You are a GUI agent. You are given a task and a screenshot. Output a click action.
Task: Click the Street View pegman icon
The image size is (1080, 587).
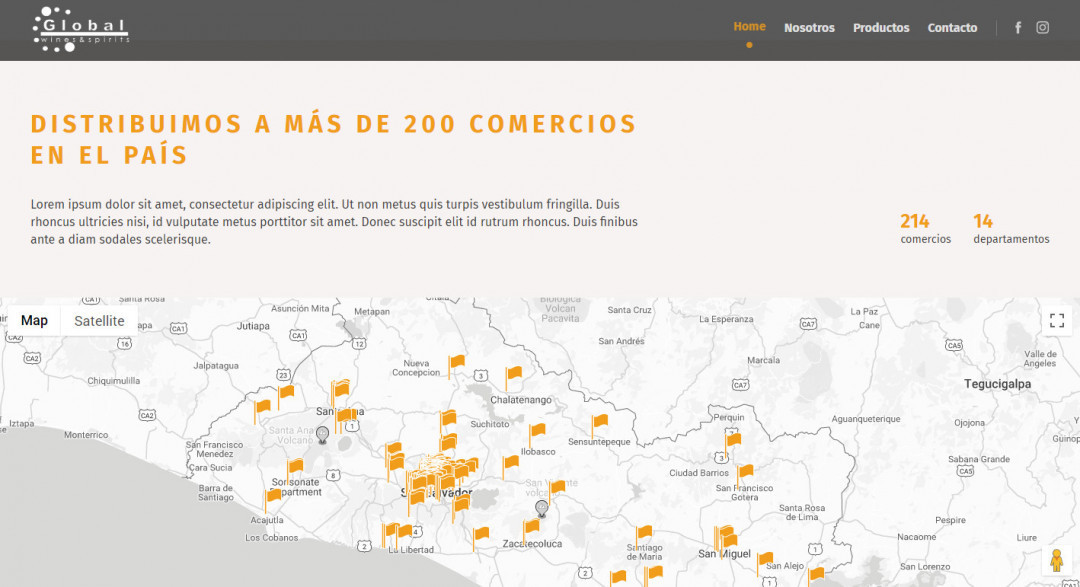(1057, 560)
